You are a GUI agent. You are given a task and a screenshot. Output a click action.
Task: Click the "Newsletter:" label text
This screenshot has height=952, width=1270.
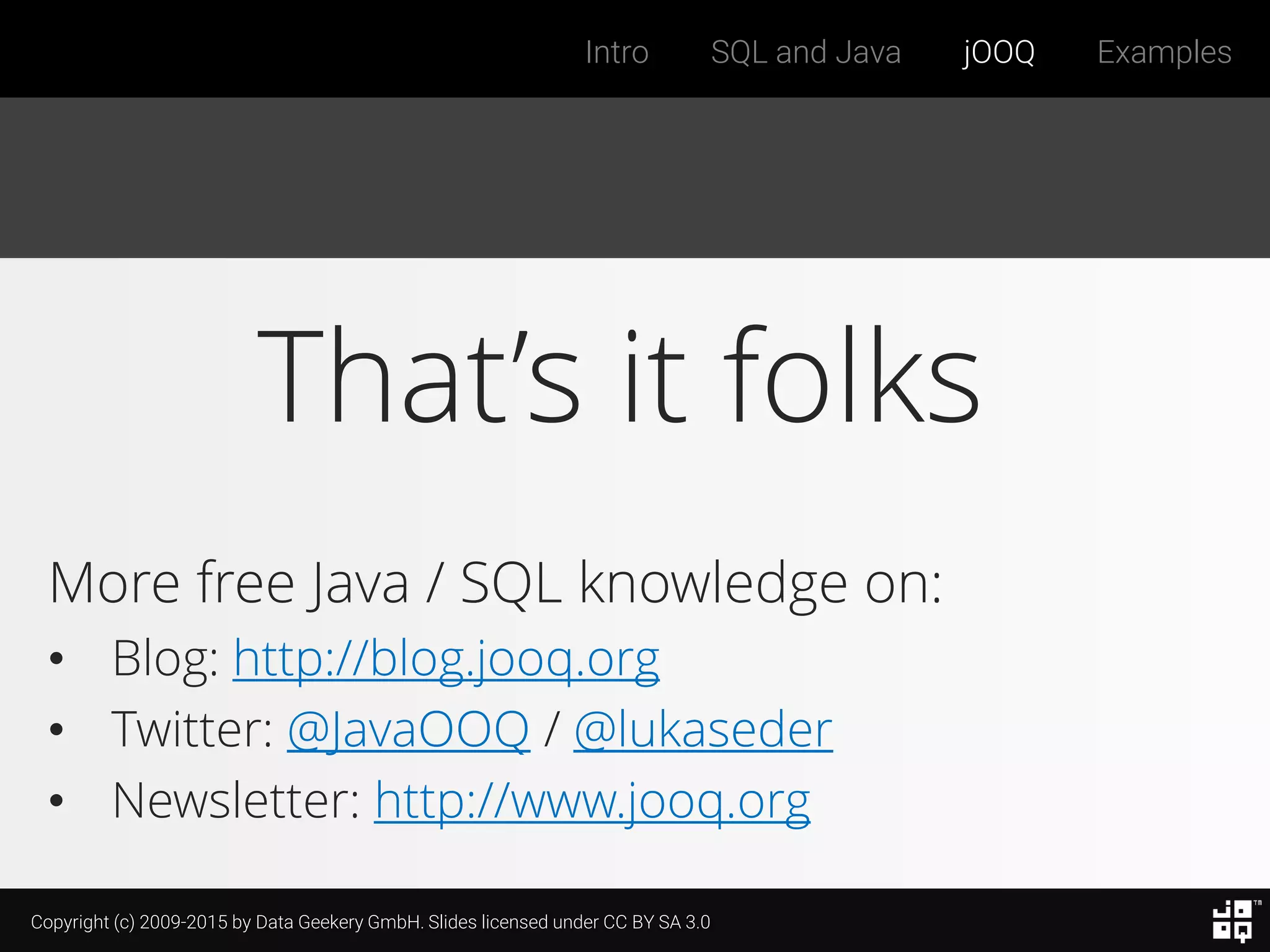tap(236, 801)
